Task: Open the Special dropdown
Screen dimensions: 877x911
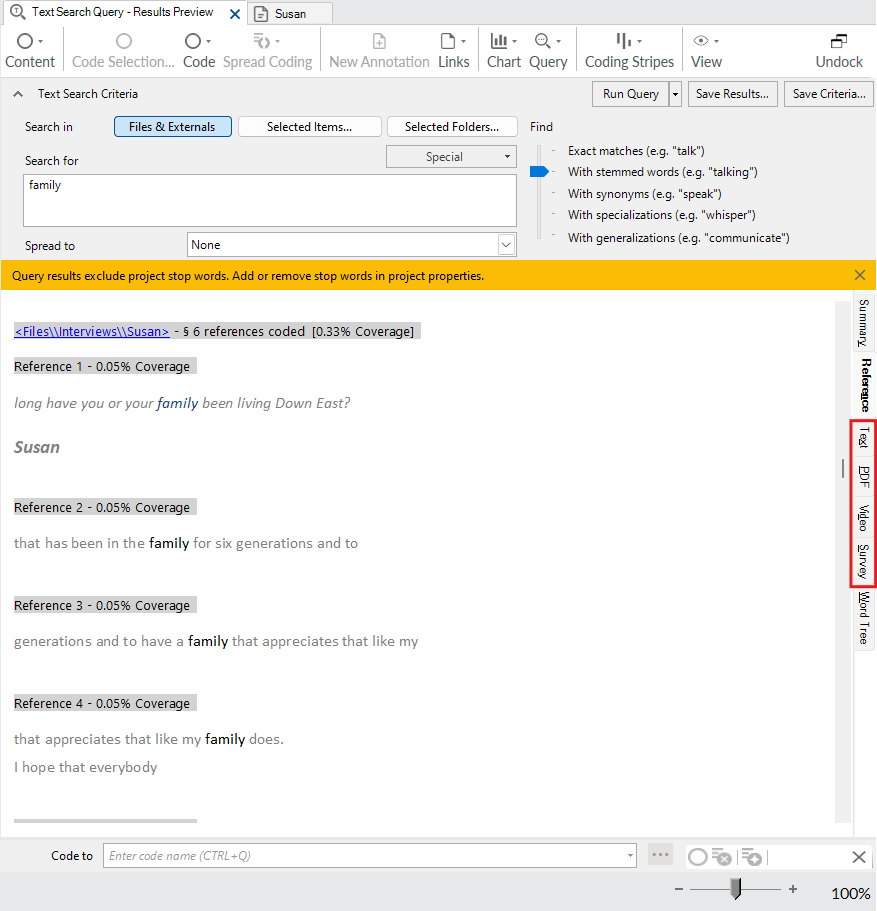Action: (452, 157)
